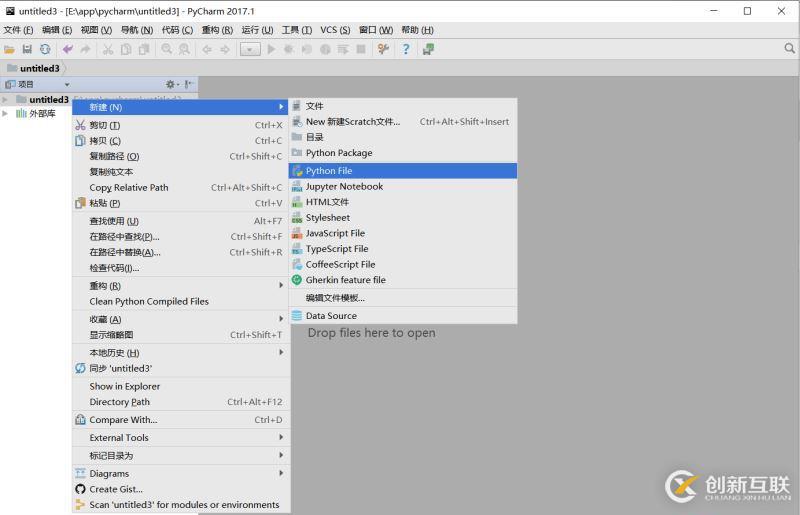Choose TypeScript File in the submenu
Image resolution: width=800 pixels, height=515 pixels.
tap(403, 249)
